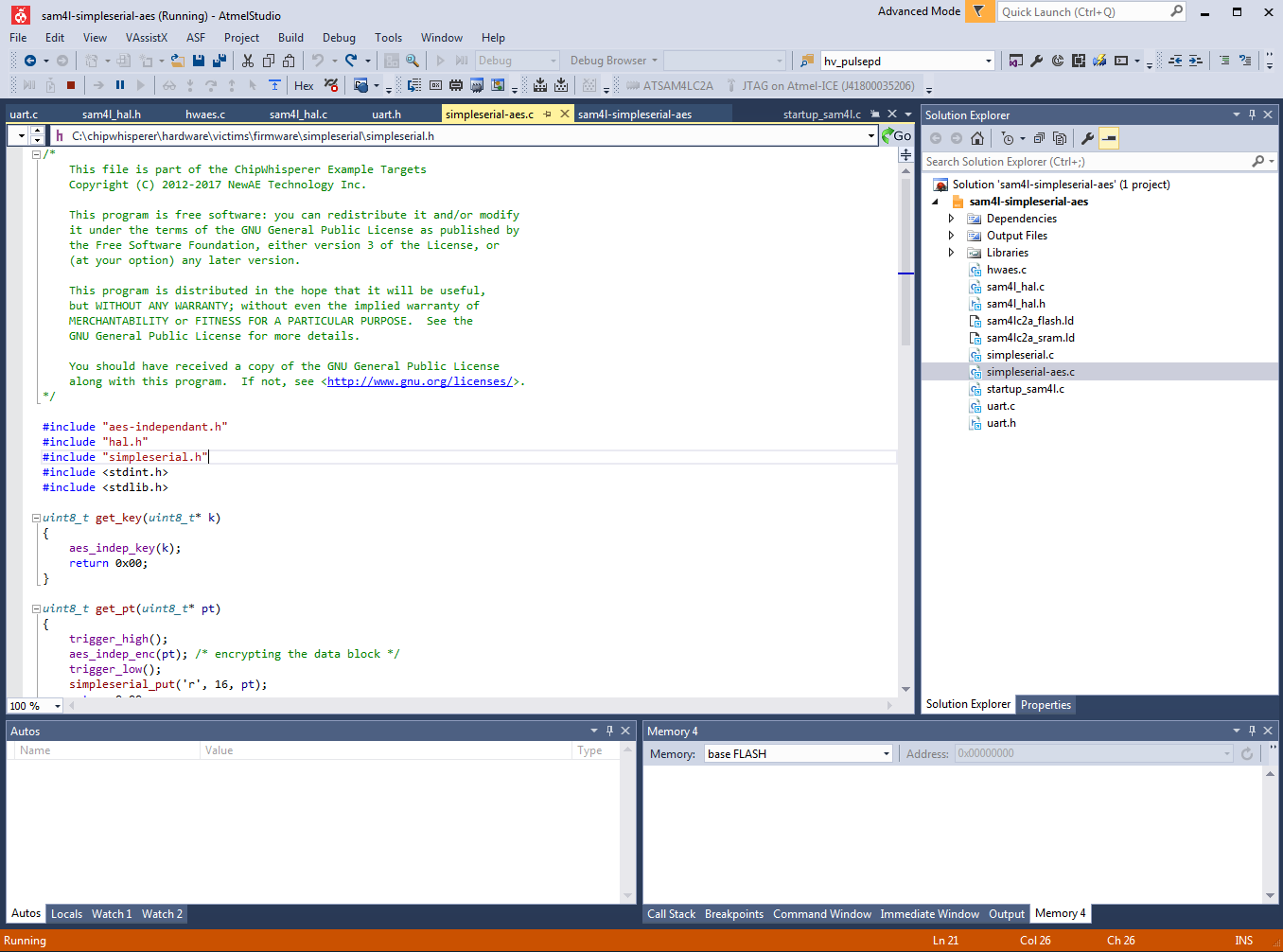Click the split editor icon above the scrollbar
This screenshot has width=1283, height=952.
click(x=905, y=155)
